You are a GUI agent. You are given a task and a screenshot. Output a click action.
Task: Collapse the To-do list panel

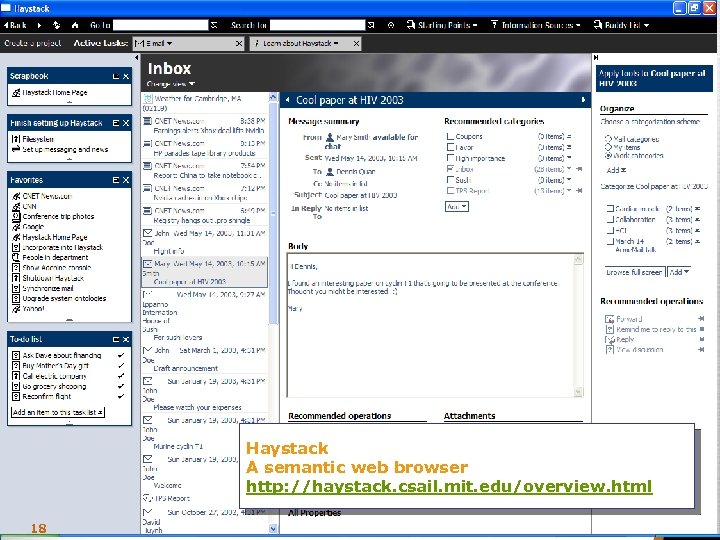click(116, 339)
